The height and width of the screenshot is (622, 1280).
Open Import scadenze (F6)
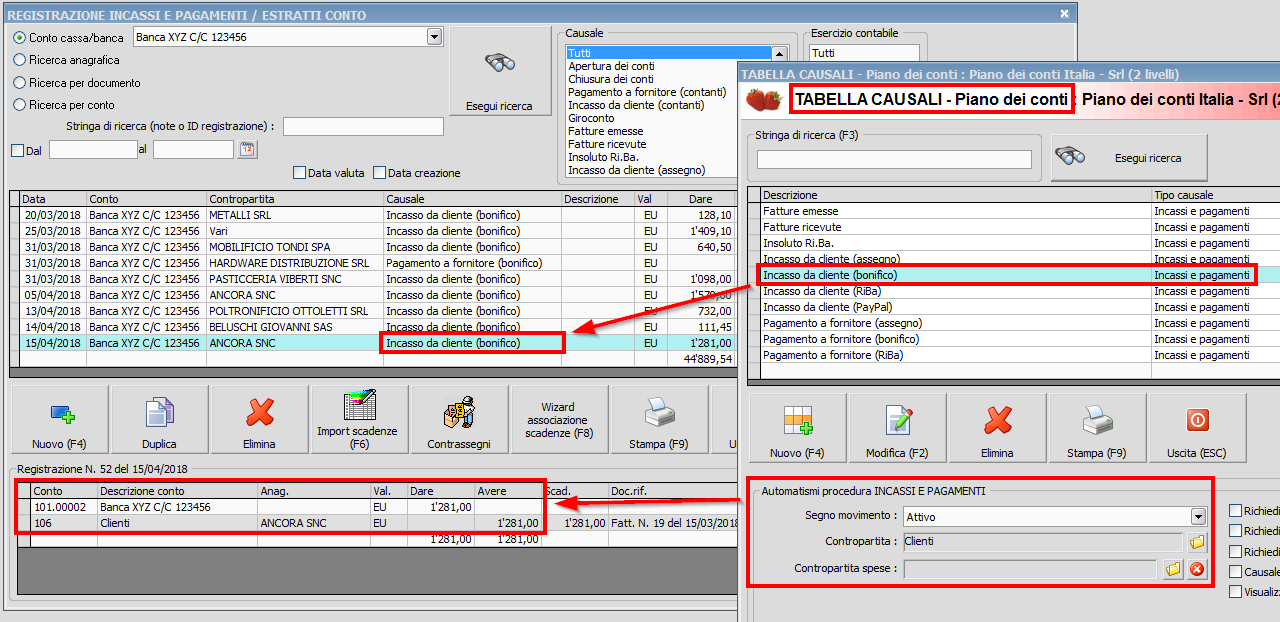358,420
